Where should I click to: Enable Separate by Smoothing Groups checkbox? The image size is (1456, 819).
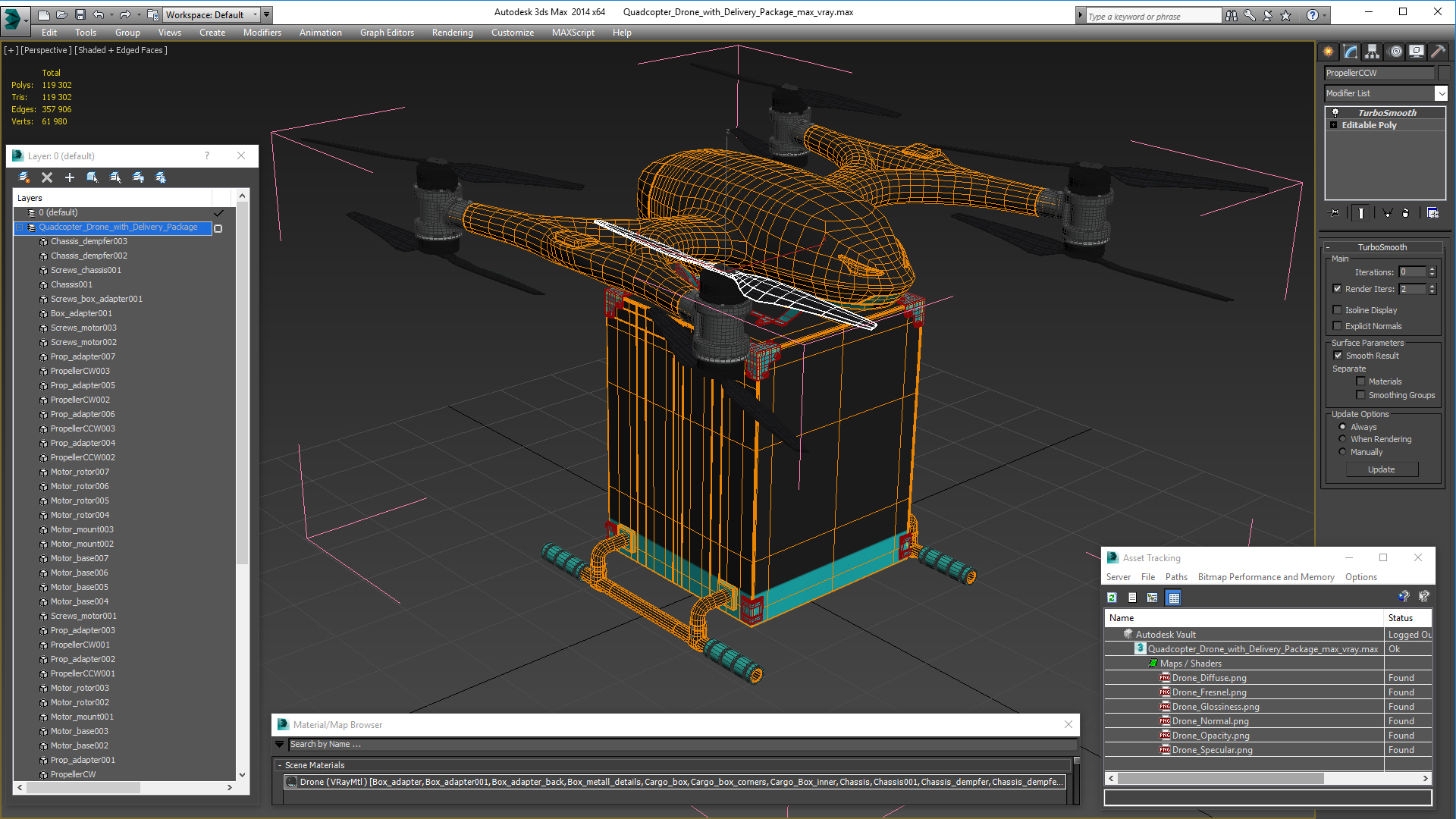pyautogui.click(x=1361, y=394)
